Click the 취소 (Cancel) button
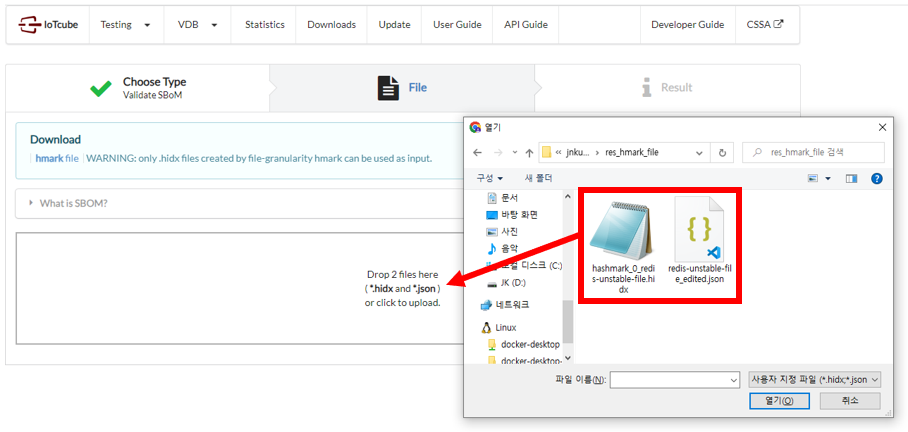 coord(849,401)
